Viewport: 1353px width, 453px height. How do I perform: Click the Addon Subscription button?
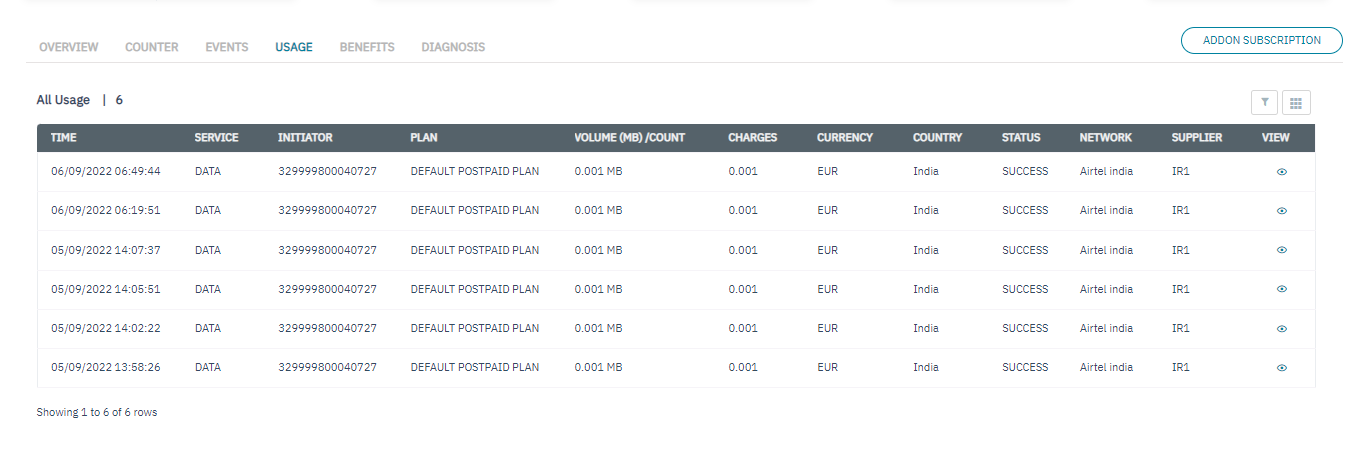pyautogui.click(x=1261, y=41)
